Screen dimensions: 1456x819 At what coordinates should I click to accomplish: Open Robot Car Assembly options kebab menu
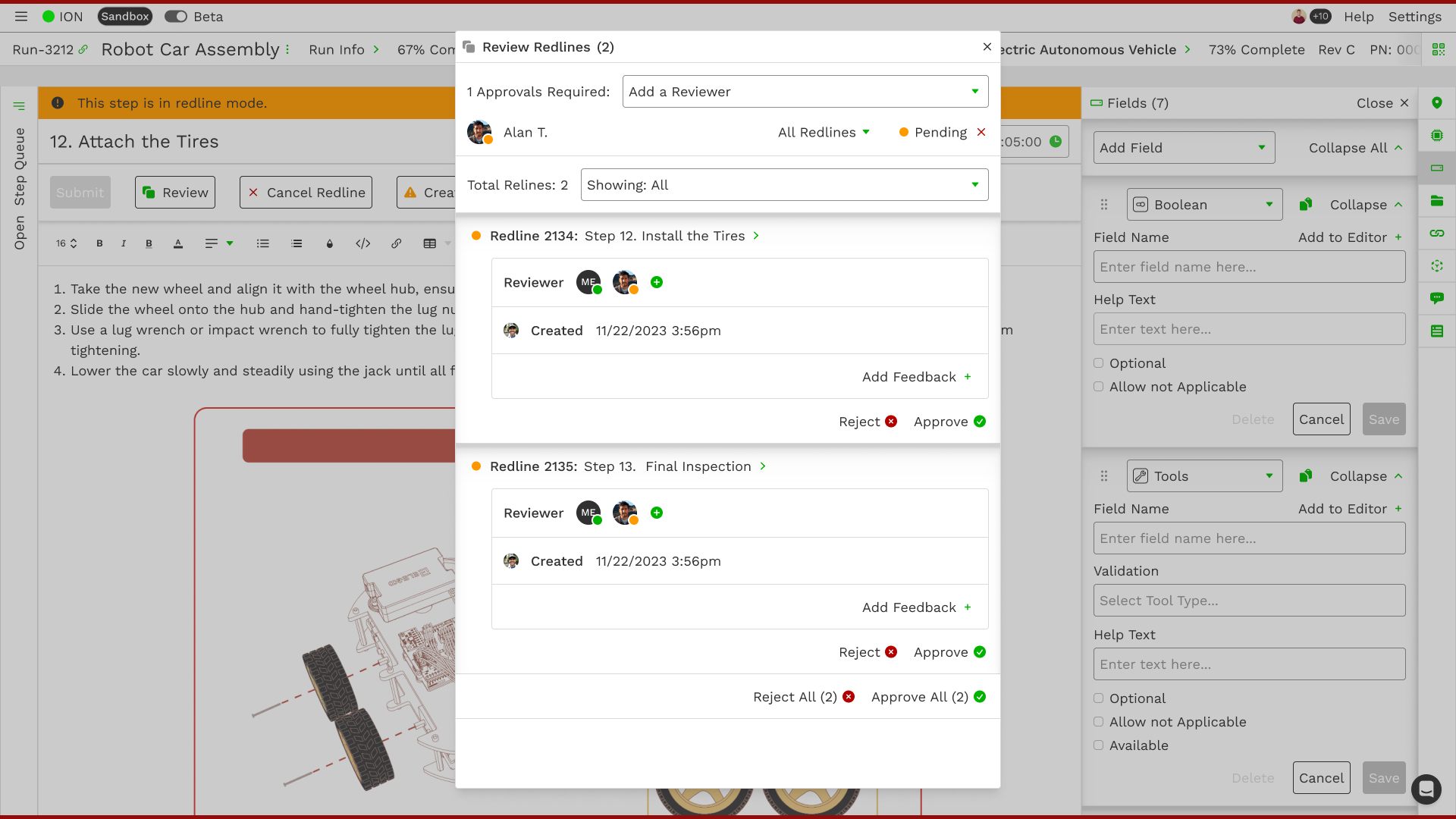point(287,49)
